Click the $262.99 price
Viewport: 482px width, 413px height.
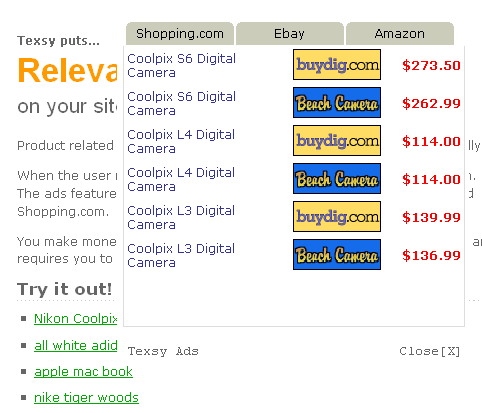pos(431,103)
